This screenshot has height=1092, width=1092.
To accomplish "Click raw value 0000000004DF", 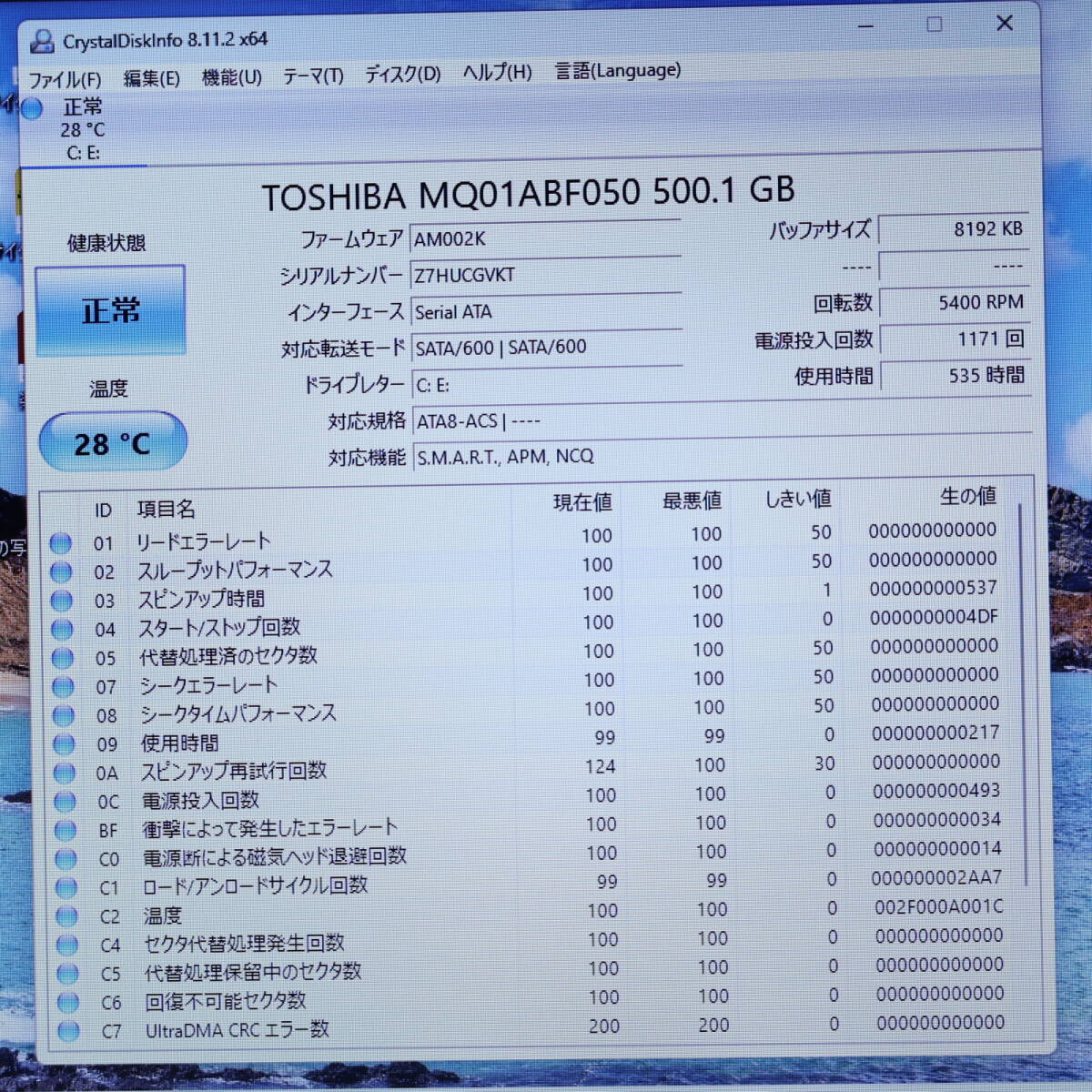I will [x=934, y=617].
